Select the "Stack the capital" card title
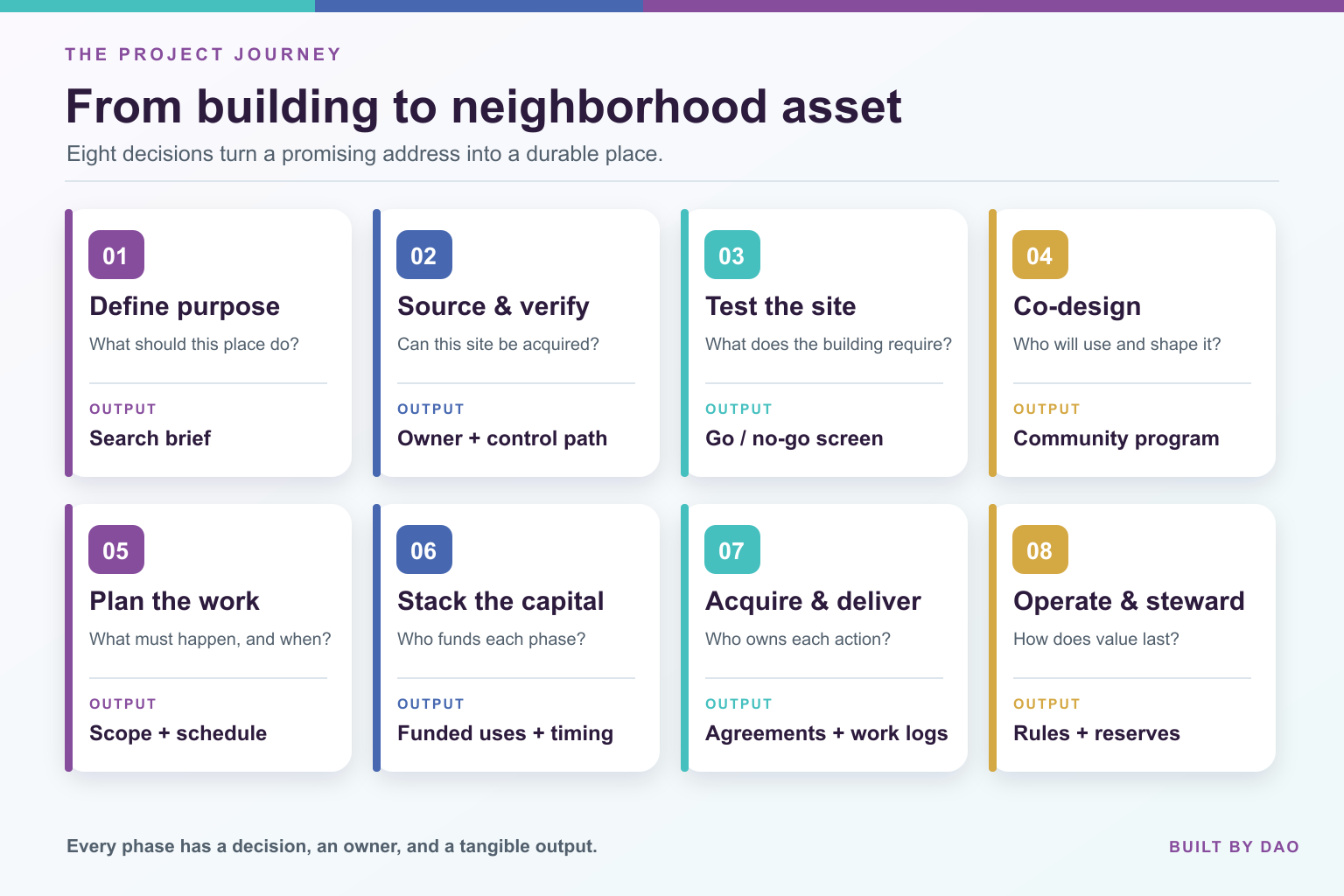Screen dimensions: 1344x896 500,601
